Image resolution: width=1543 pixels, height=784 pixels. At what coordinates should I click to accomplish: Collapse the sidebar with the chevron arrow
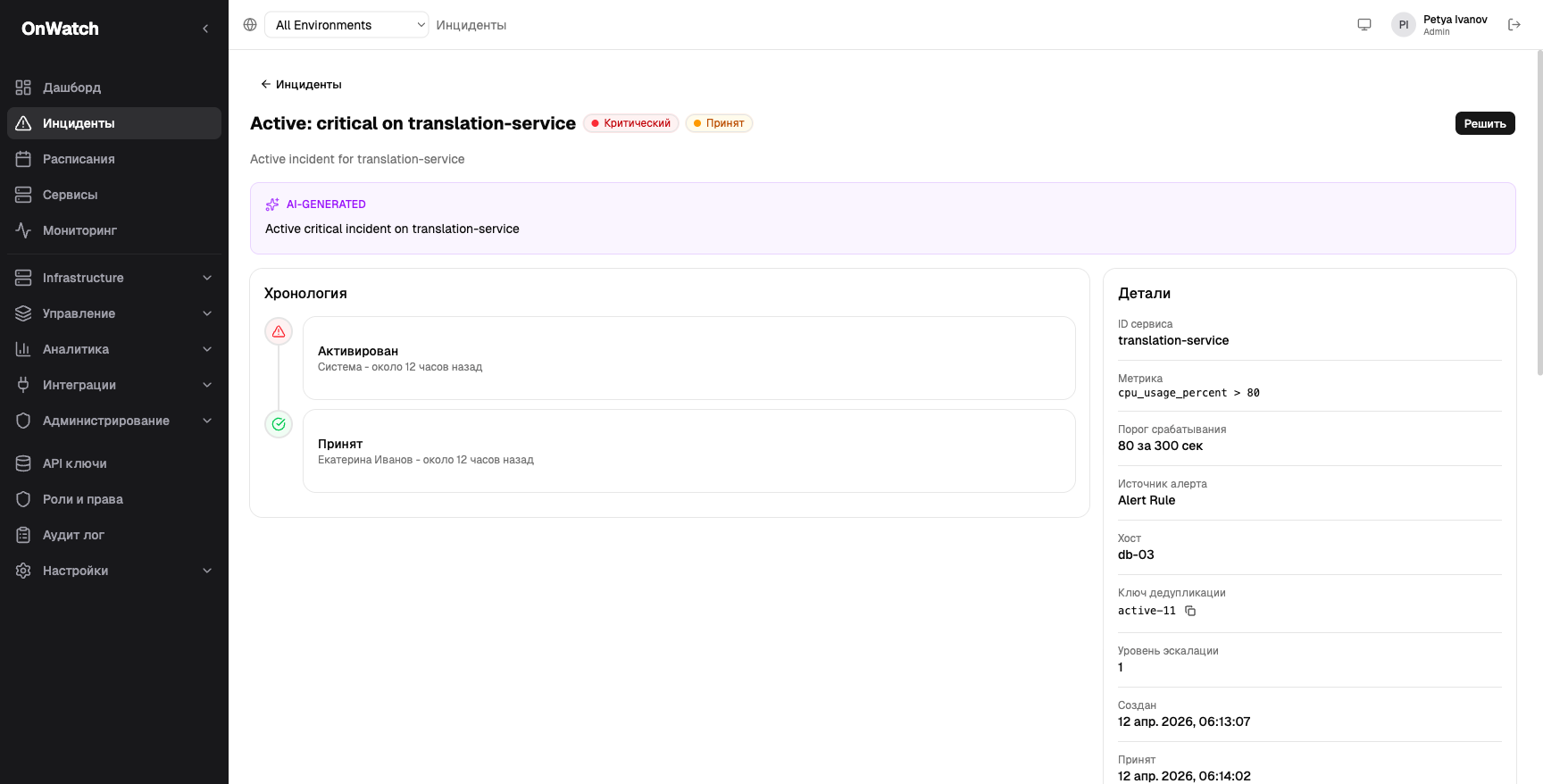[x=205, y=29]
